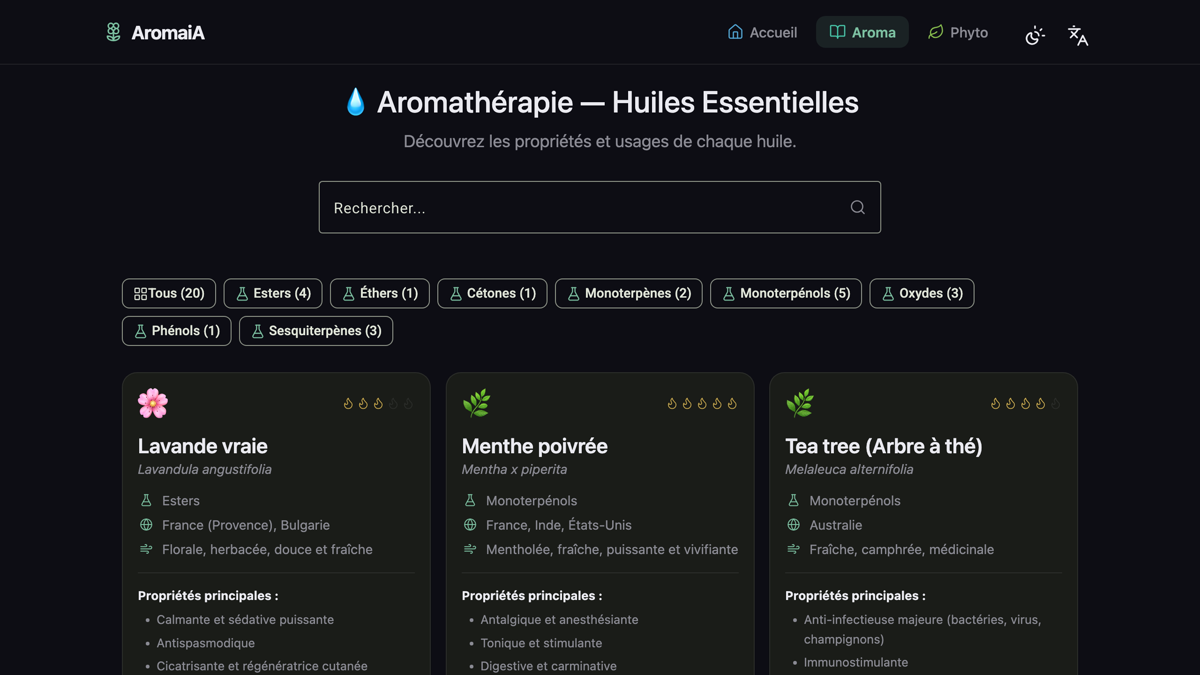Click the globe icon beside France, Inde, États-Unis
This screenshot has width=1200, height=675.
[x=470, y=525]
